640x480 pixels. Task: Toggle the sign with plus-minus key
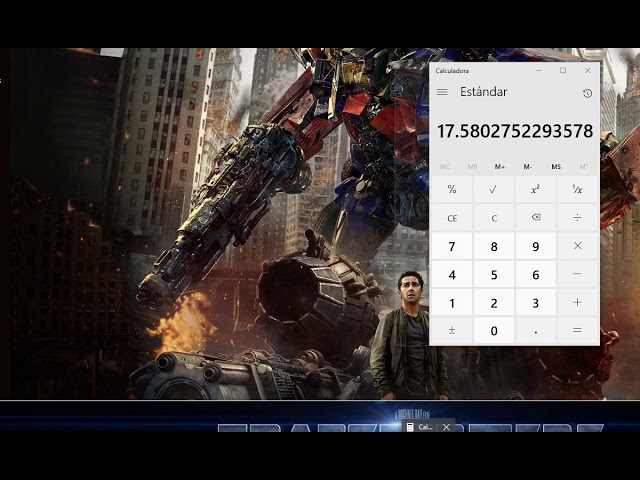point(452,330)
